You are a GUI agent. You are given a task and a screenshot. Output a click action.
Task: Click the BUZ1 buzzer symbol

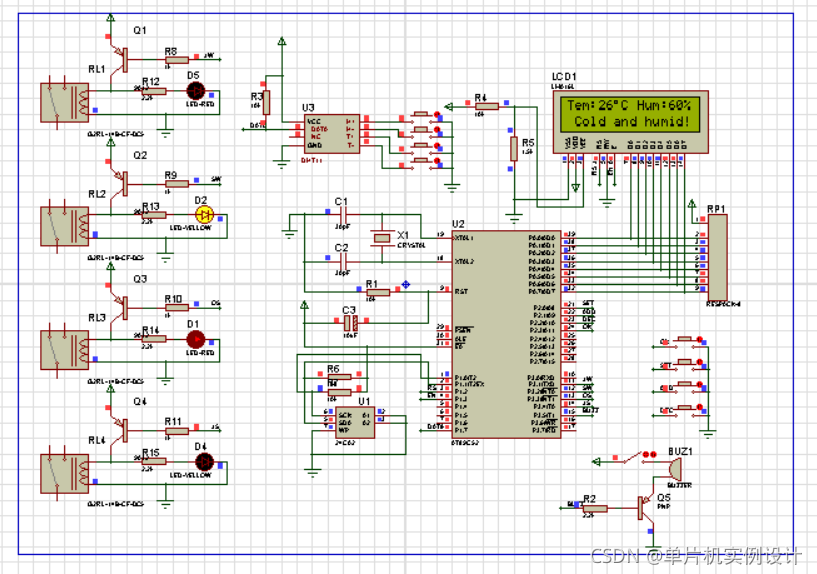pos(677,466)
